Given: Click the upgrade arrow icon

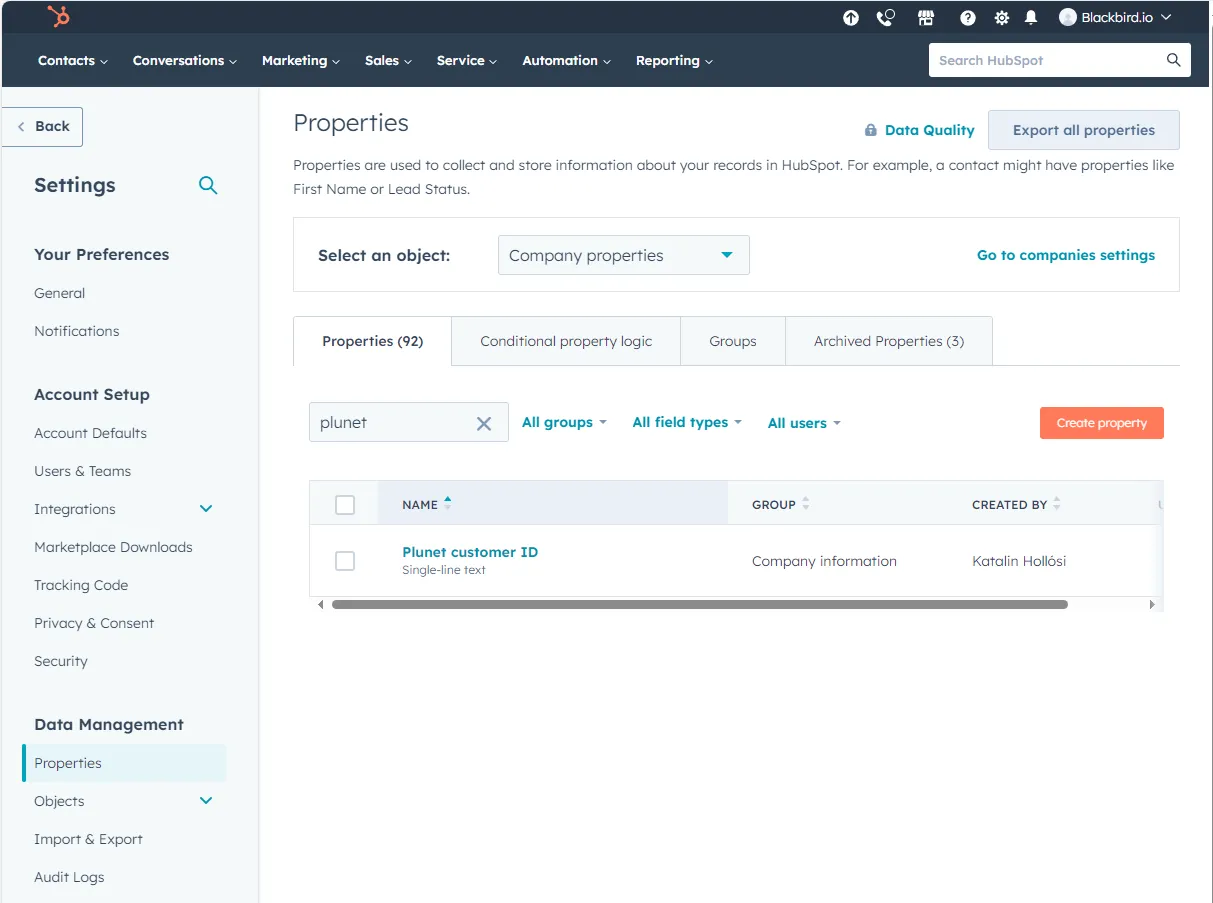Looking at the screenshot, I should 851,18.
